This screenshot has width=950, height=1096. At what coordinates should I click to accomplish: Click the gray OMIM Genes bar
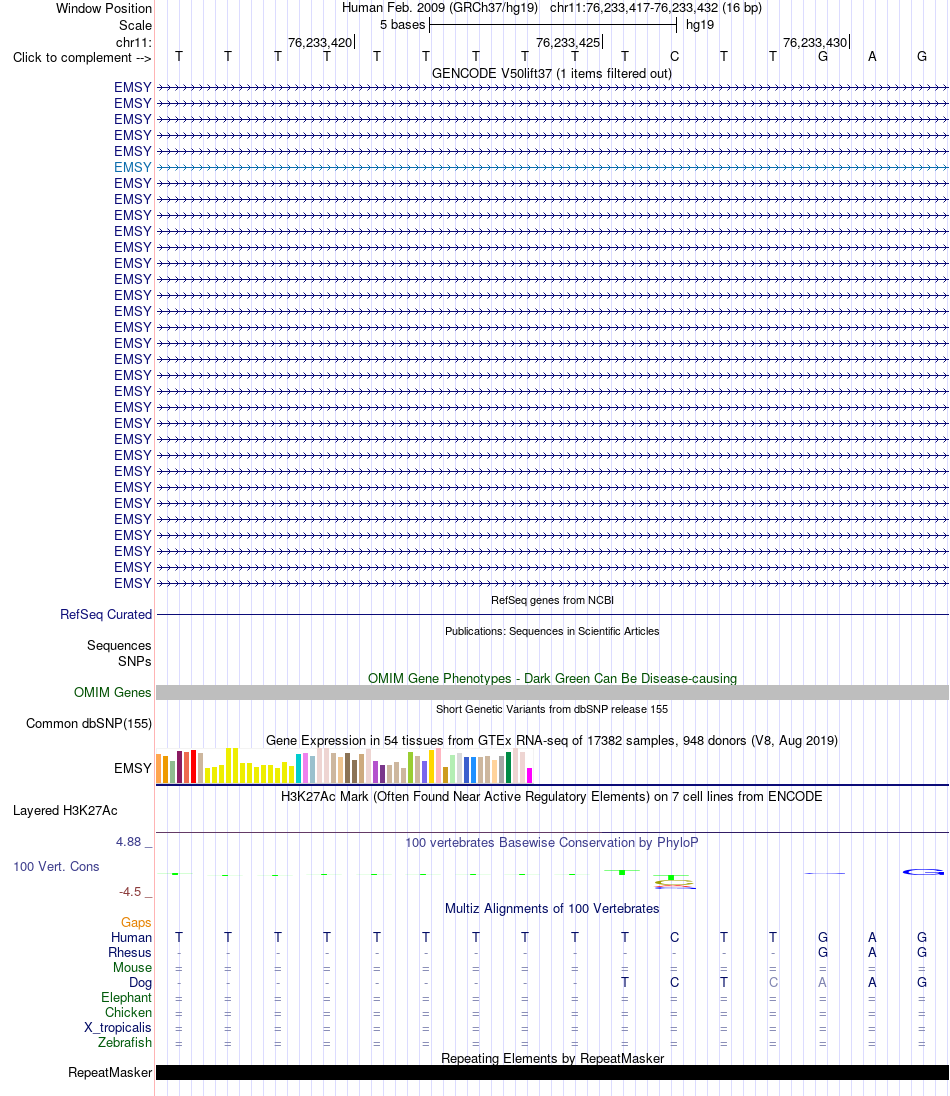(552, 693)
